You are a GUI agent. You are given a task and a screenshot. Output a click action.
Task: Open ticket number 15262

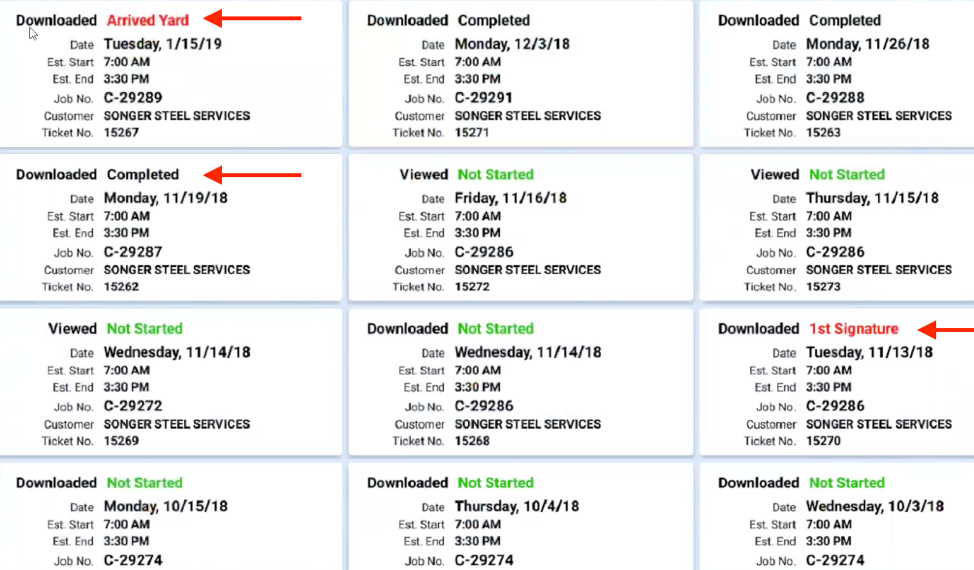tap(121, 287)
